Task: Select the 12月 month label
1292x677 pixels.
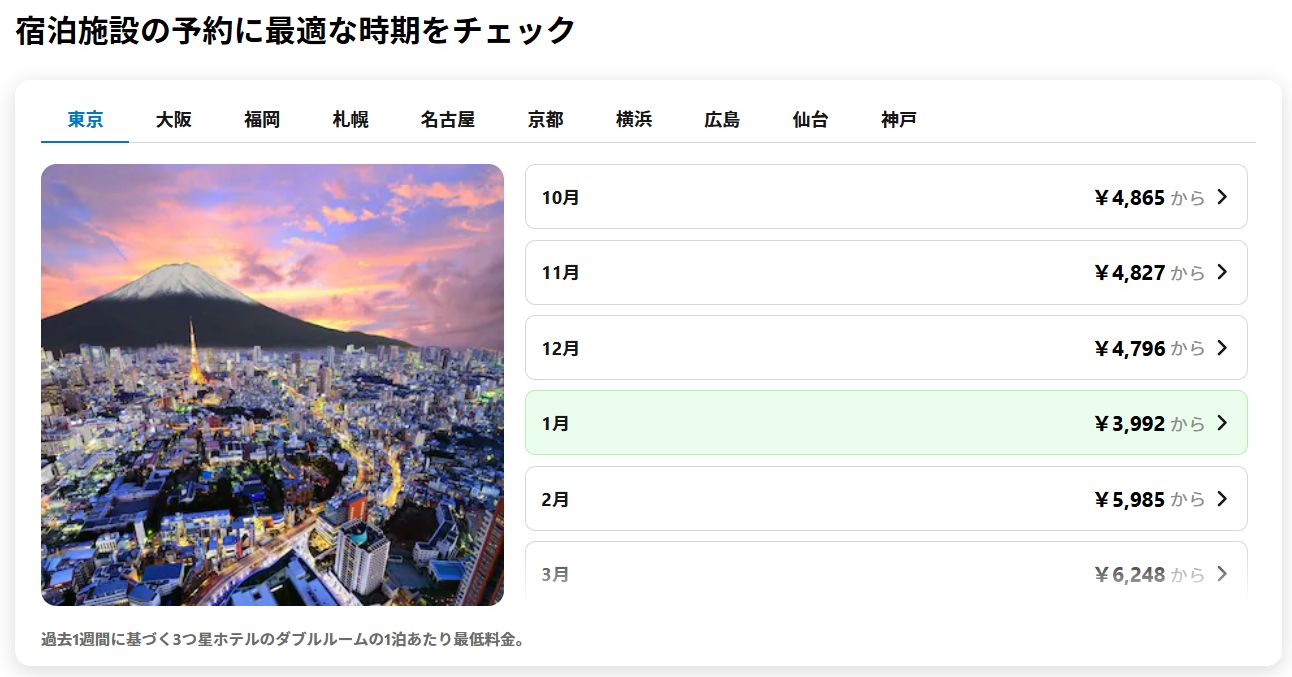Action: click(560, 349)
